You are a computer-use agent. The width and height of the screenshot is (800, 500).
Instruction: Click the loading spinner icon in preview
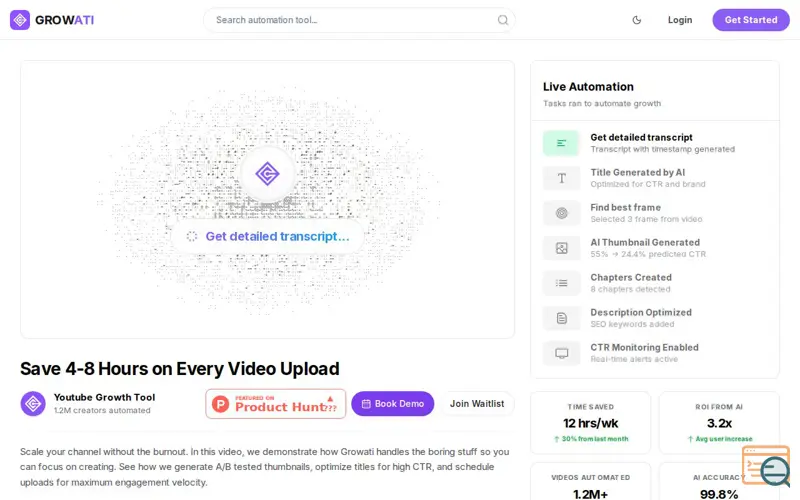coord(191,236)
